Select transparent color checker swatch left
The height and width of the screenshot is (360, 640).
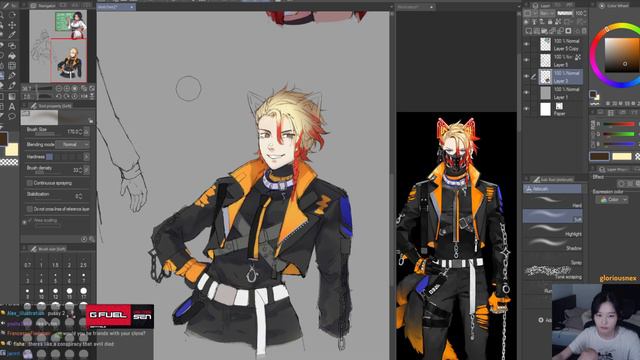[x=9, y=162]
